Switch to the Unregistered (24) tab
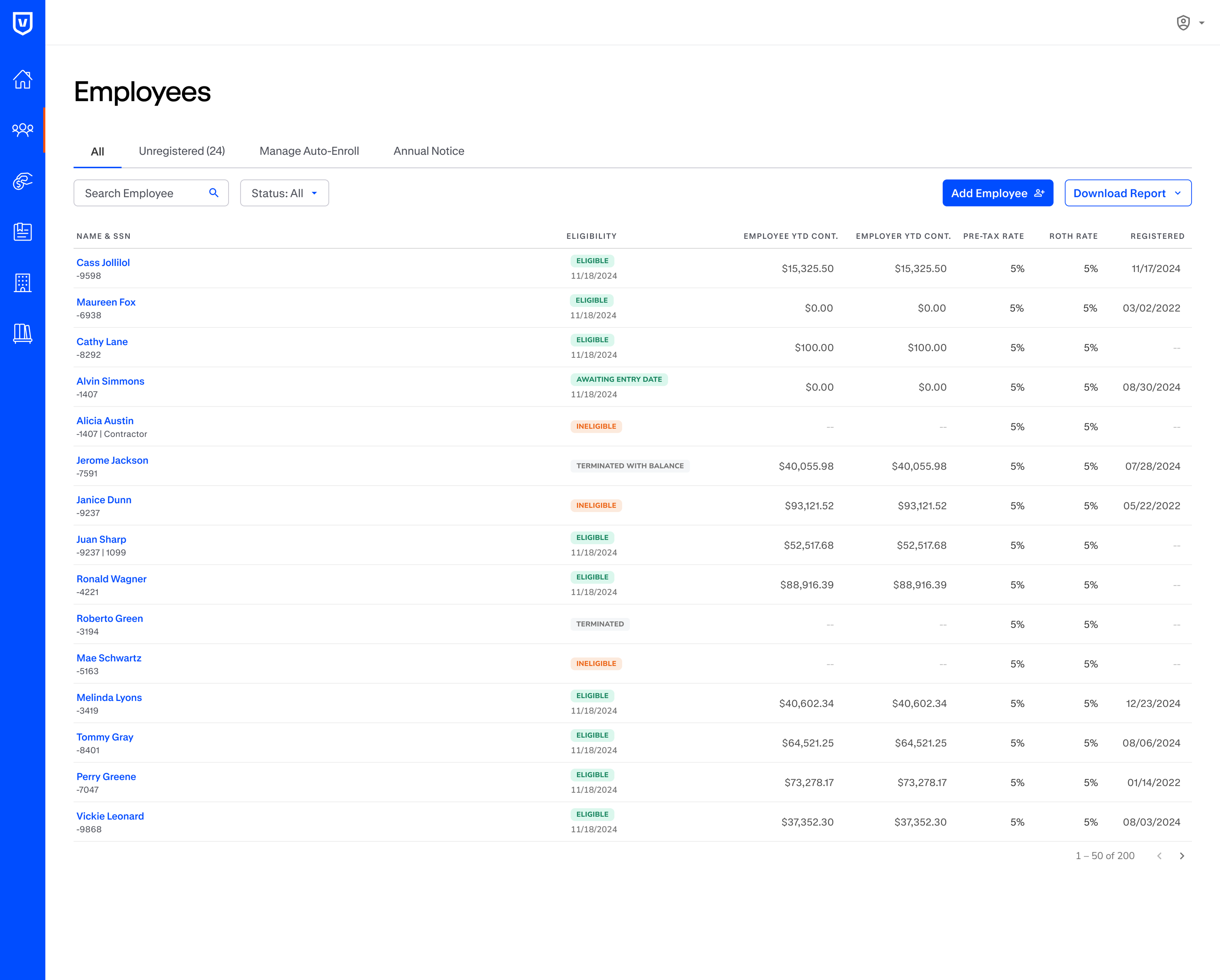Screen dimensions: 1220x980 [182, 151]
